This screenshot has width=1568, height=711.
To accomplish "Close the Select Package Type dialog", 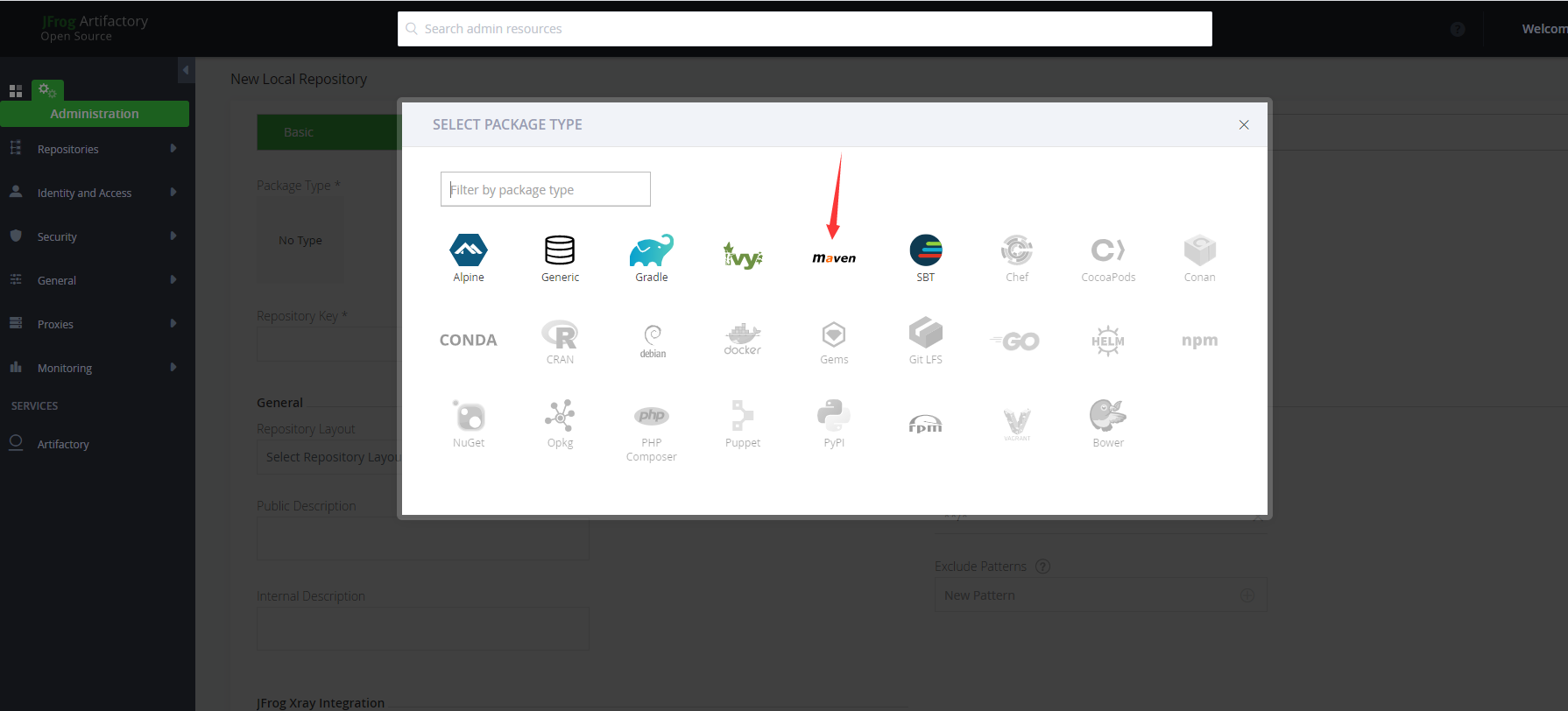I will click(x=1244, y=125).
